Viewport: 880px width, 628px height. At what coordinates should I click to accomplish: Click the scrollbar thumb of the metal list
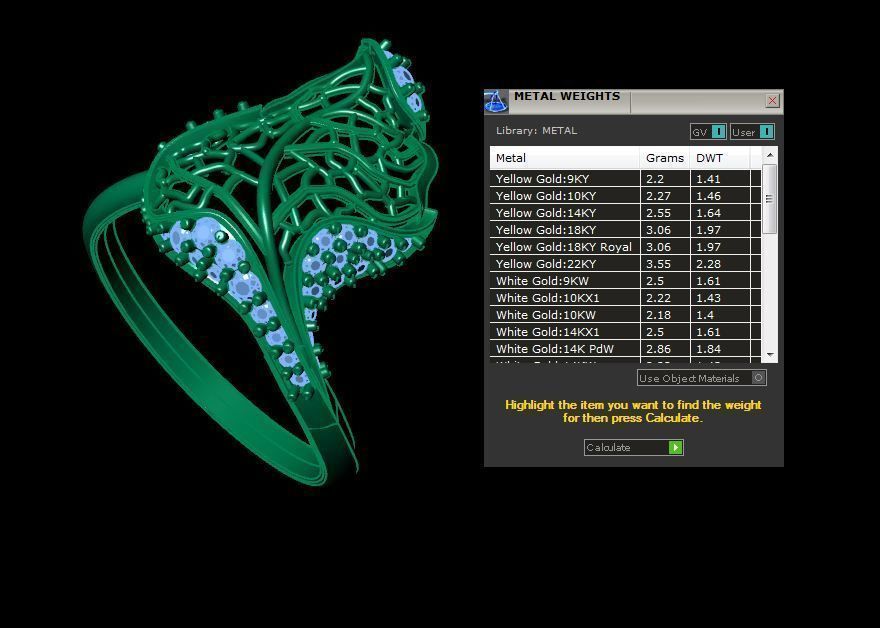click(770, 199)
